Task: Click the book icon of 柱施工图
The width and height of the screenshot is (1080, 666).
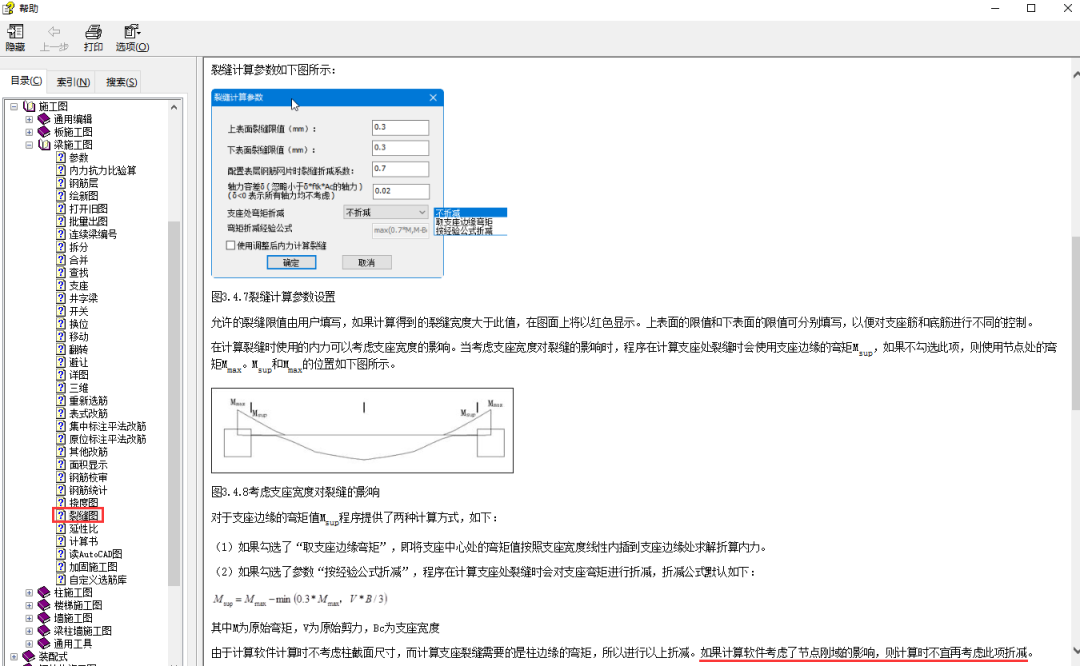Action: click(43, 593)
